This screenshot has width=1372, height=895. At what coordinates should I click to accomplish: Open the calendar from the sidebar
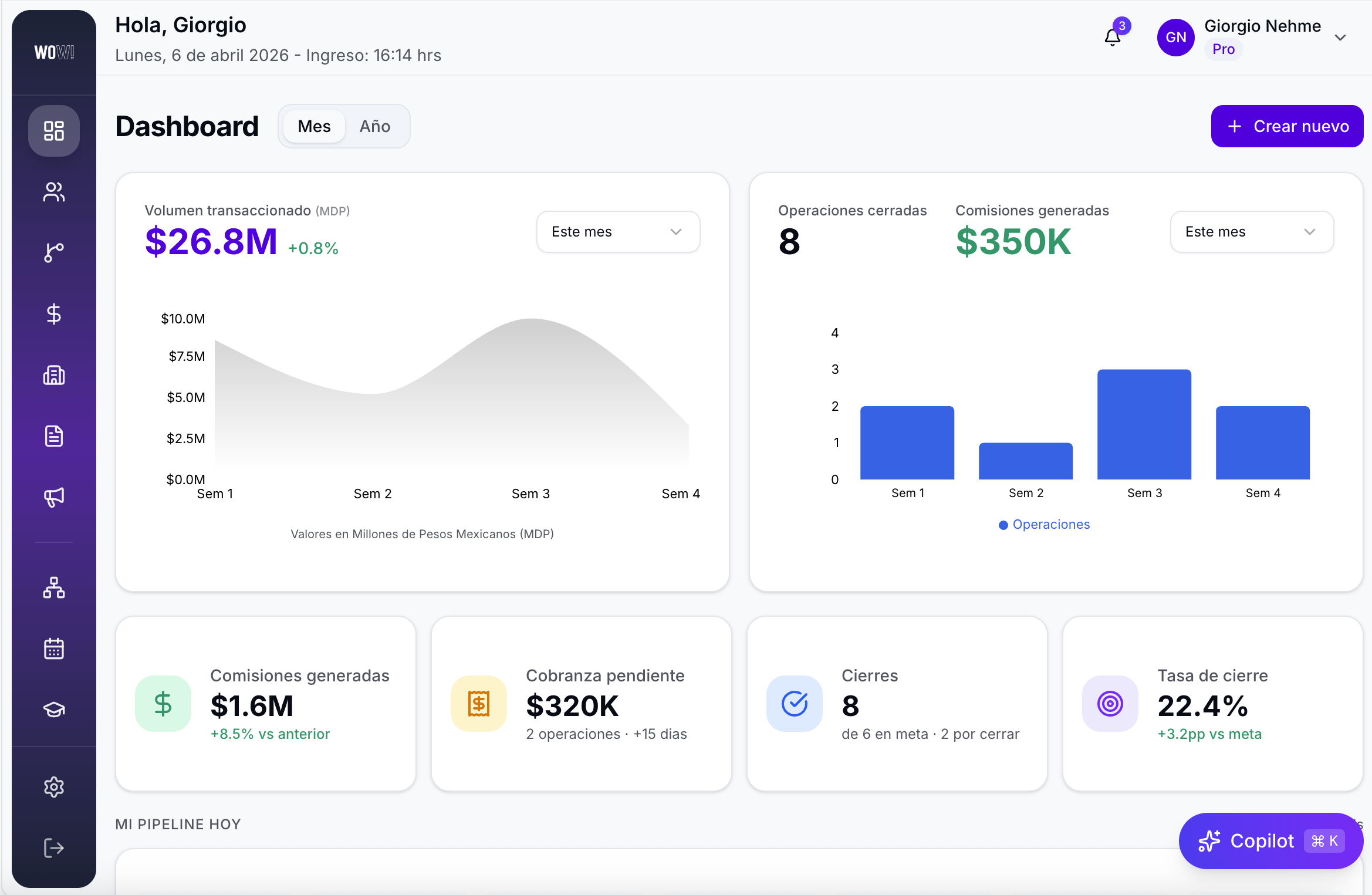click(54, 648)
